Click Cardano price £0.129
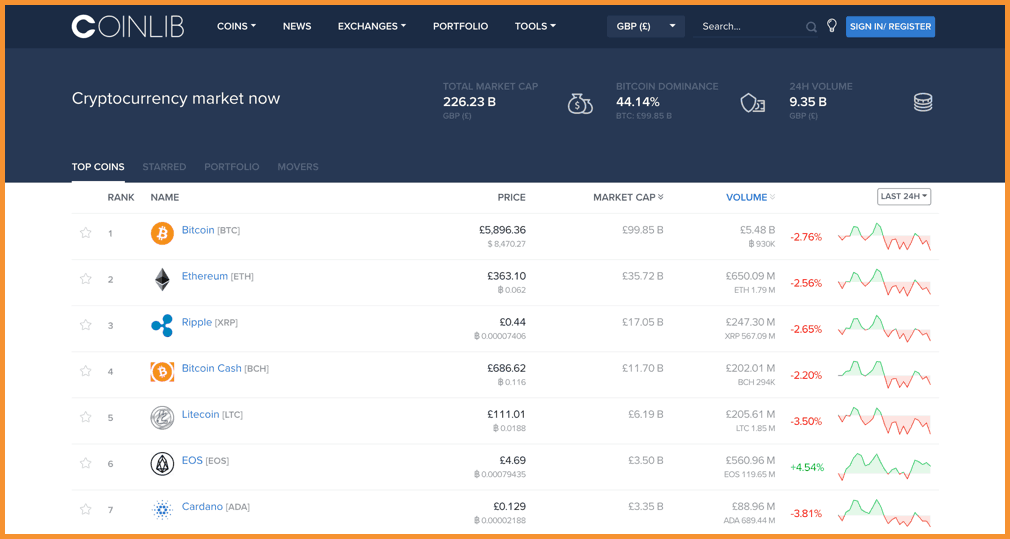 (x=509, y=507)
